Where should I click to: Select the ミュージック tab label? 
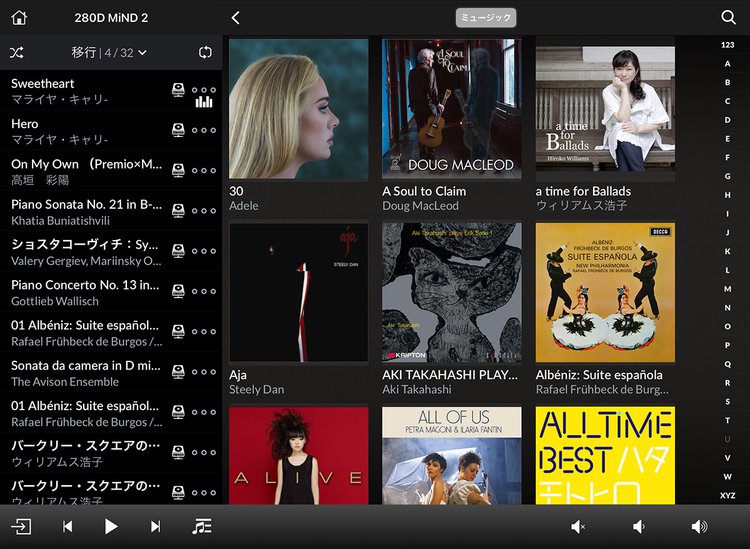pyautogui.click(x=485, y=18)
